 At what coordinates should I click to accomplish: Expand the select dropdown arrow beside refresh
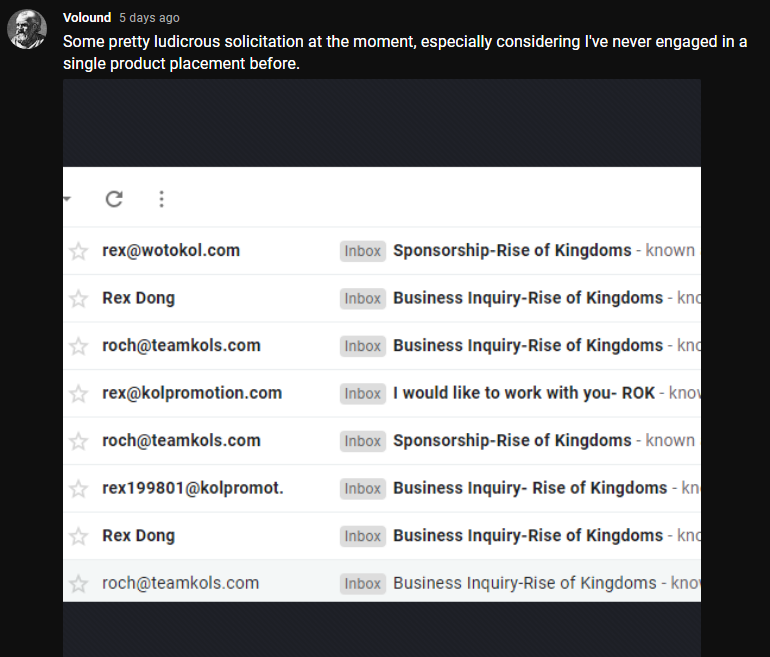tap(67, 199)
